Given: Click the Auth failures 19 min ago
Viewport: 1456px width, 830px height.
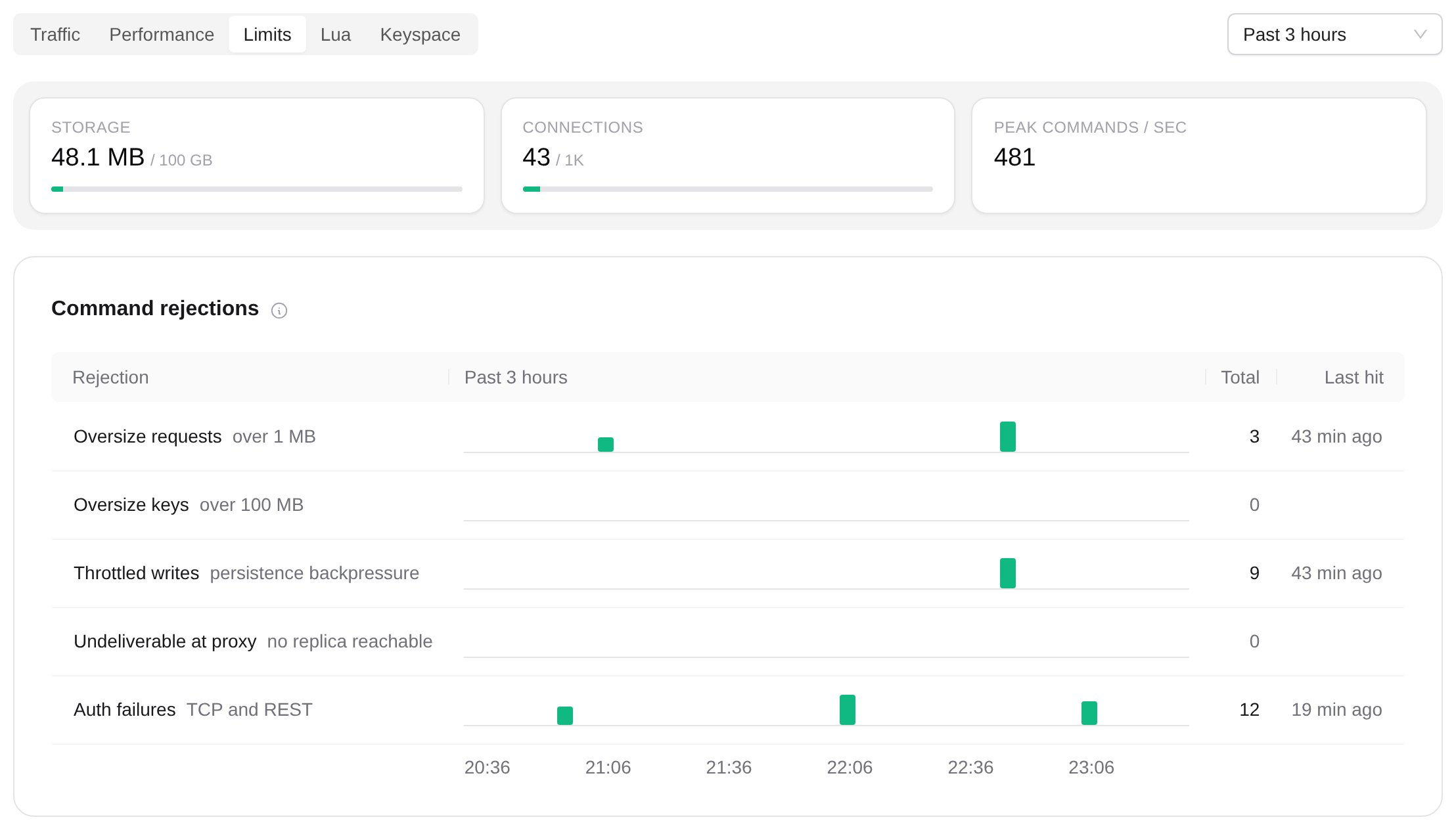Looking at the screenshot, I should point(1336,710).
